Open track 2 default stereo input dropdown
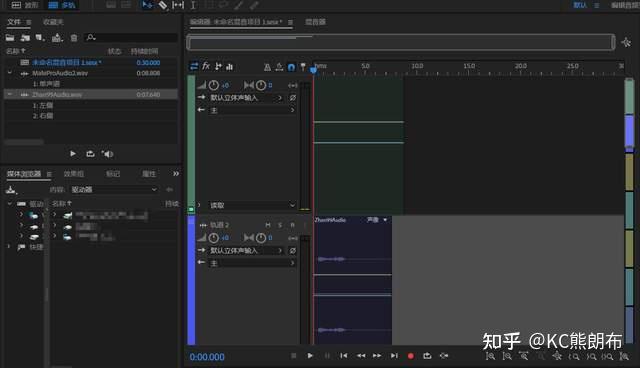The width and height of the screenshot is (640, 368). tap(246, 251)
